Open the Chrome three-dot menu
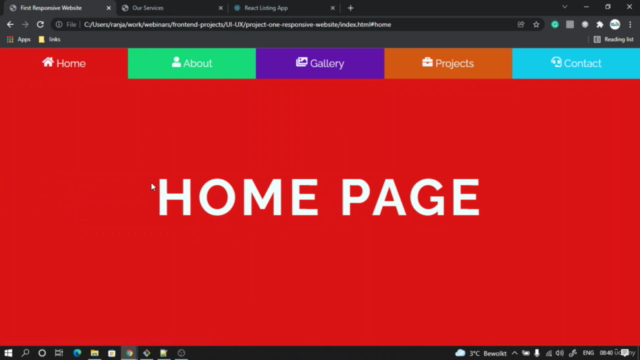Screen dimensions: 640x360 pos(630,24)
